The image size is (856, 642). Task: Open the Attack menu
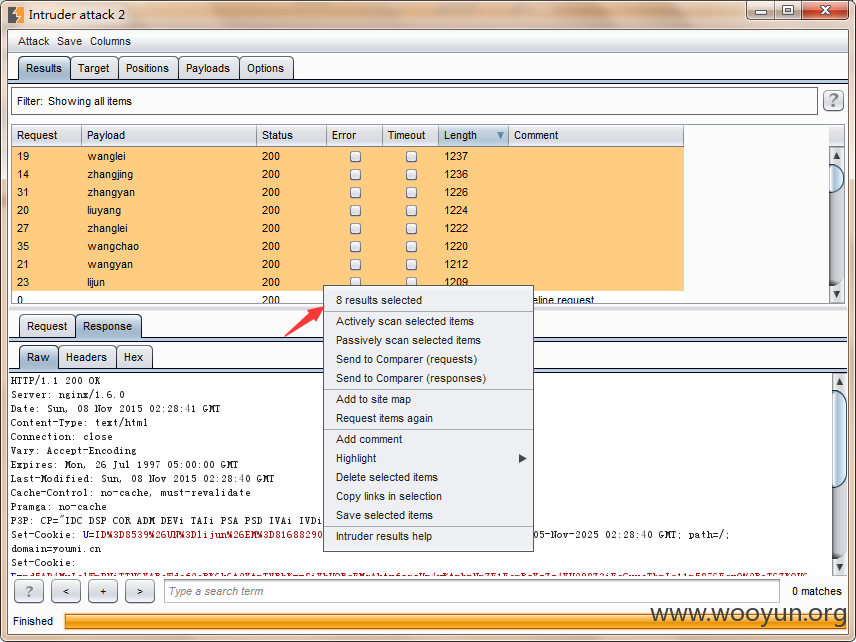coord(33,41)
